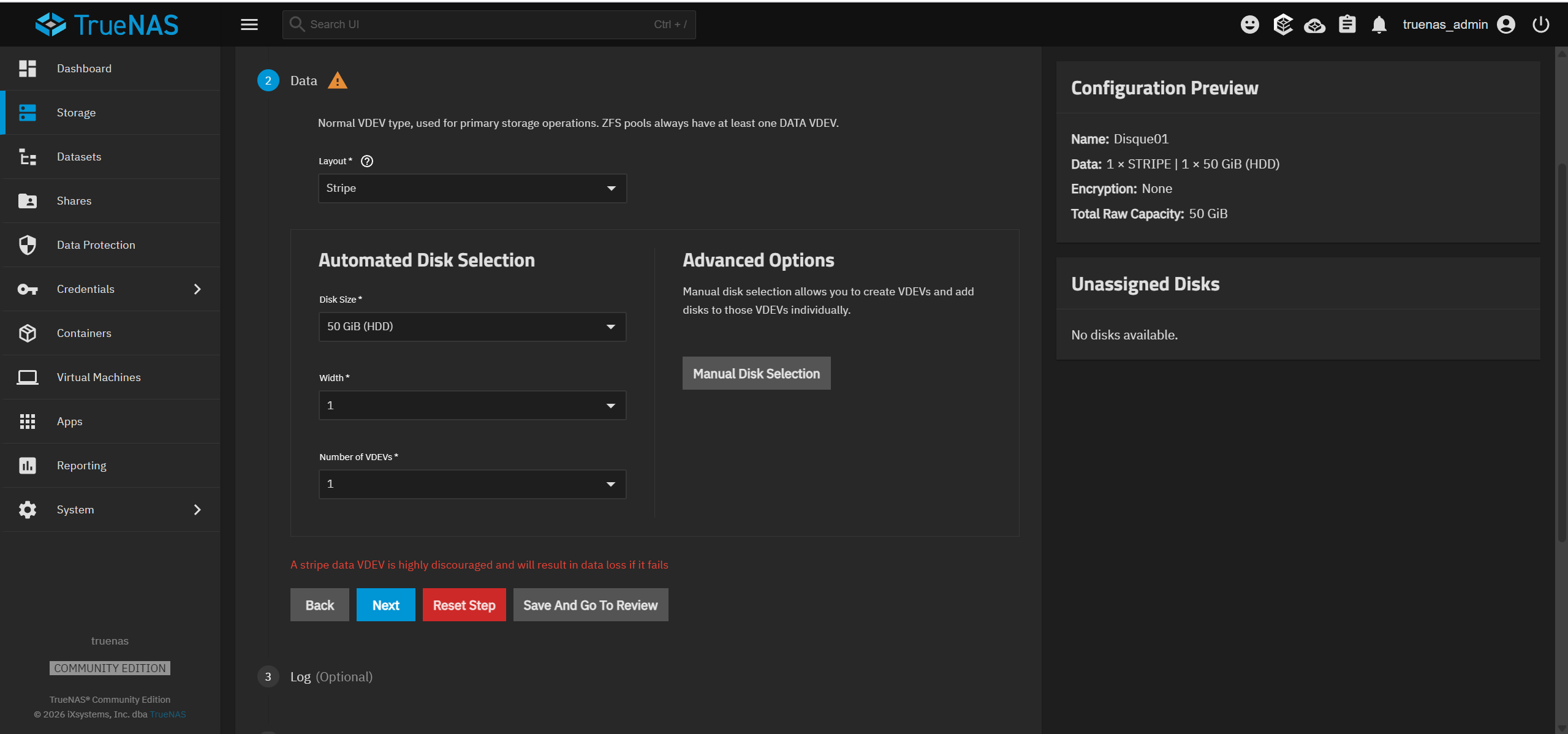The height and width of the screenshot is (734, 1568).
Task: Click the Data step warning triangle
Action: [338, 81]
